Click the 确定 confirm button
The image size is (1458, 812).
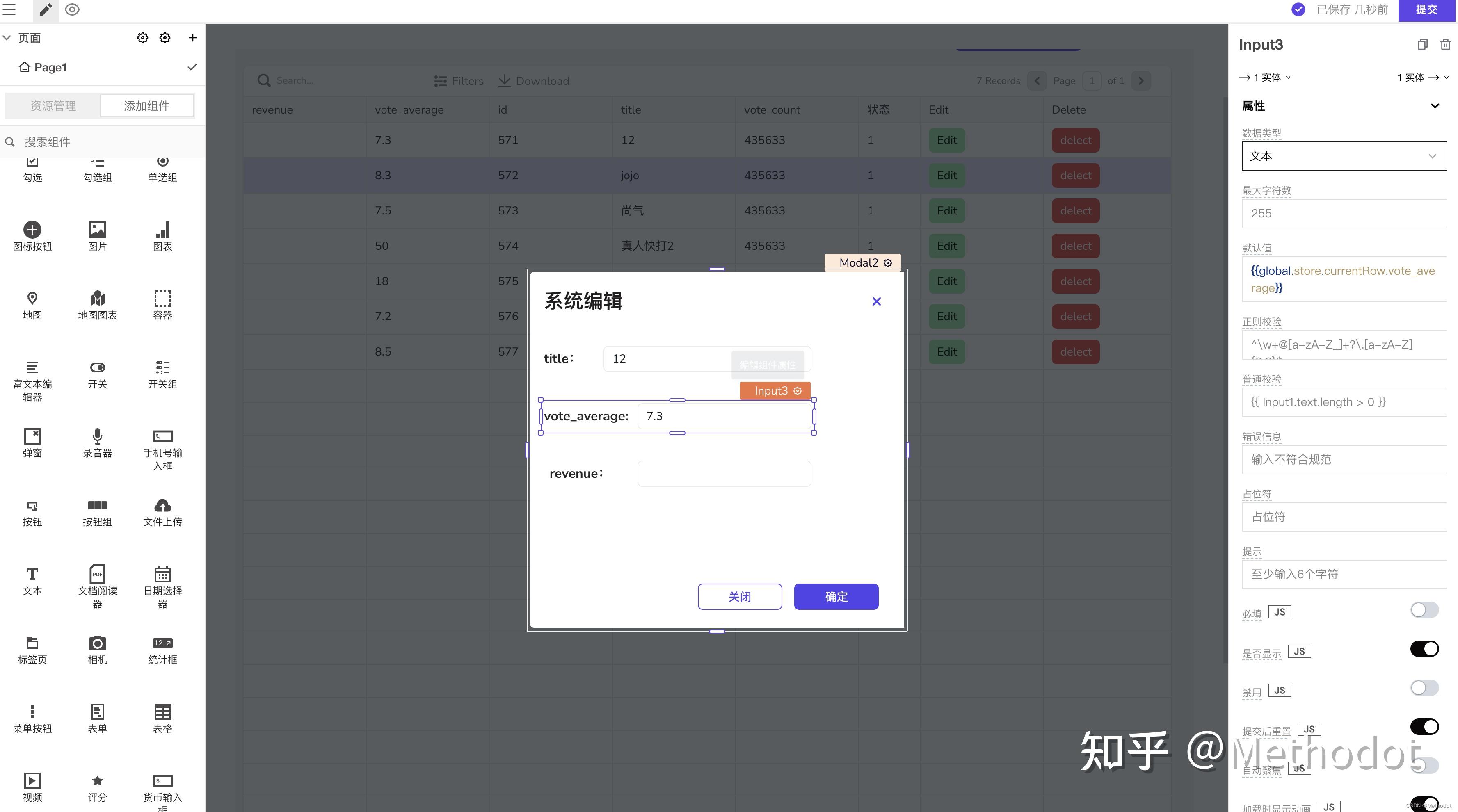coord(835,596)
